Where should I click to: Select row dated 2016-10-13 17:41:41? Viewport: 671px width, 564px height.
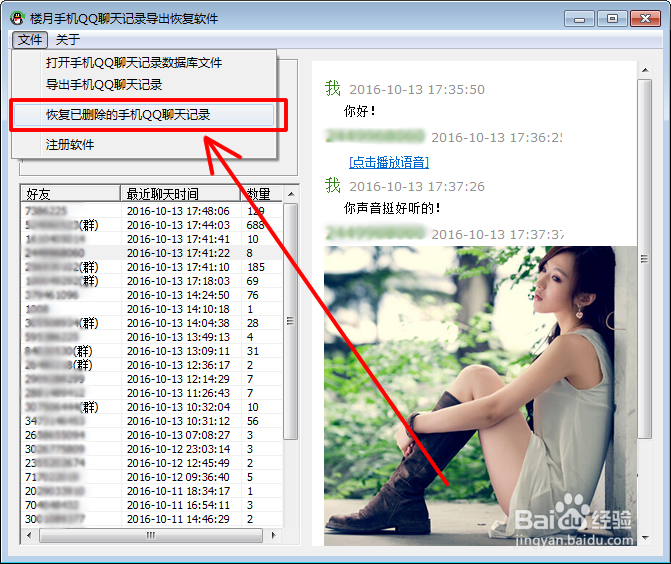tap(151, 239)
